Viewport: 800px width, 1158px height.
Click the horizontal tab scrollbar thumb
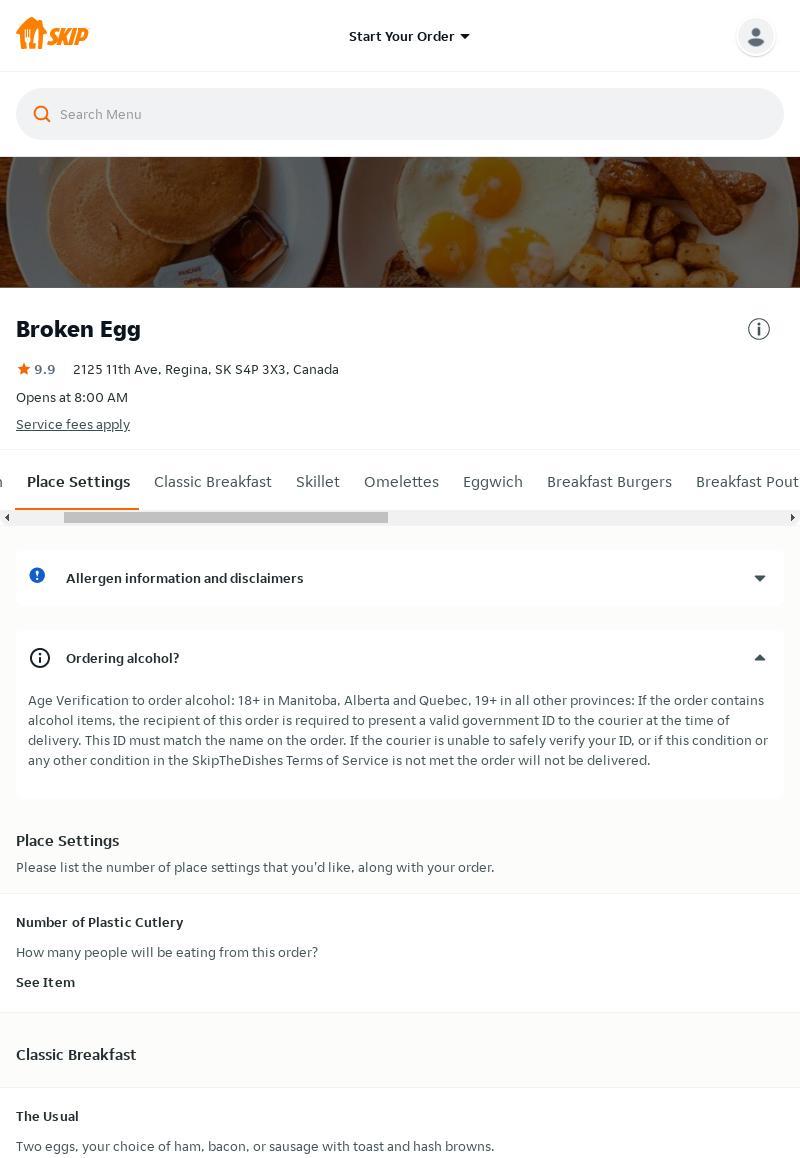[x=225, y=517]
